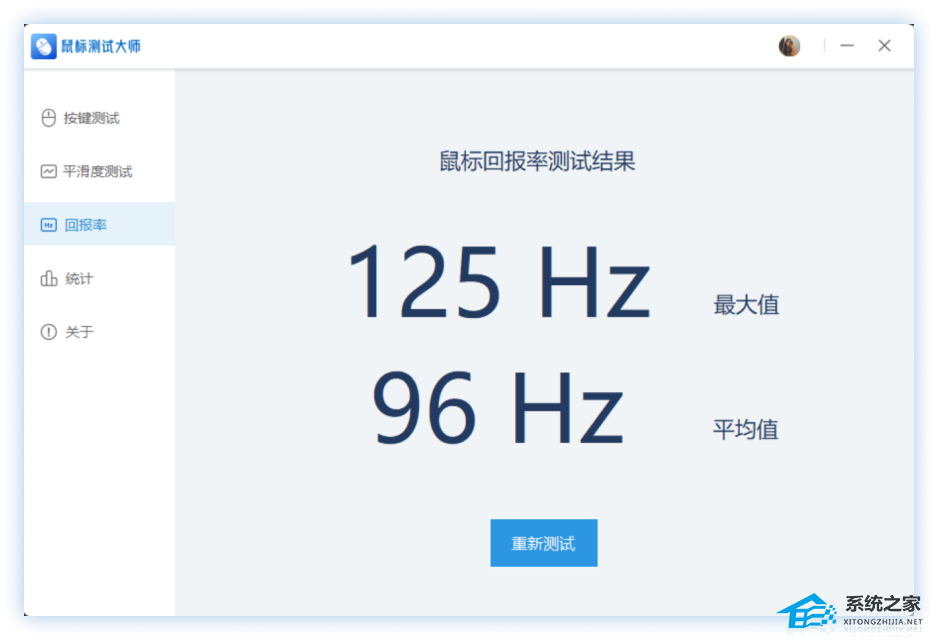Open the user avatar profile picture

[789, 45]
